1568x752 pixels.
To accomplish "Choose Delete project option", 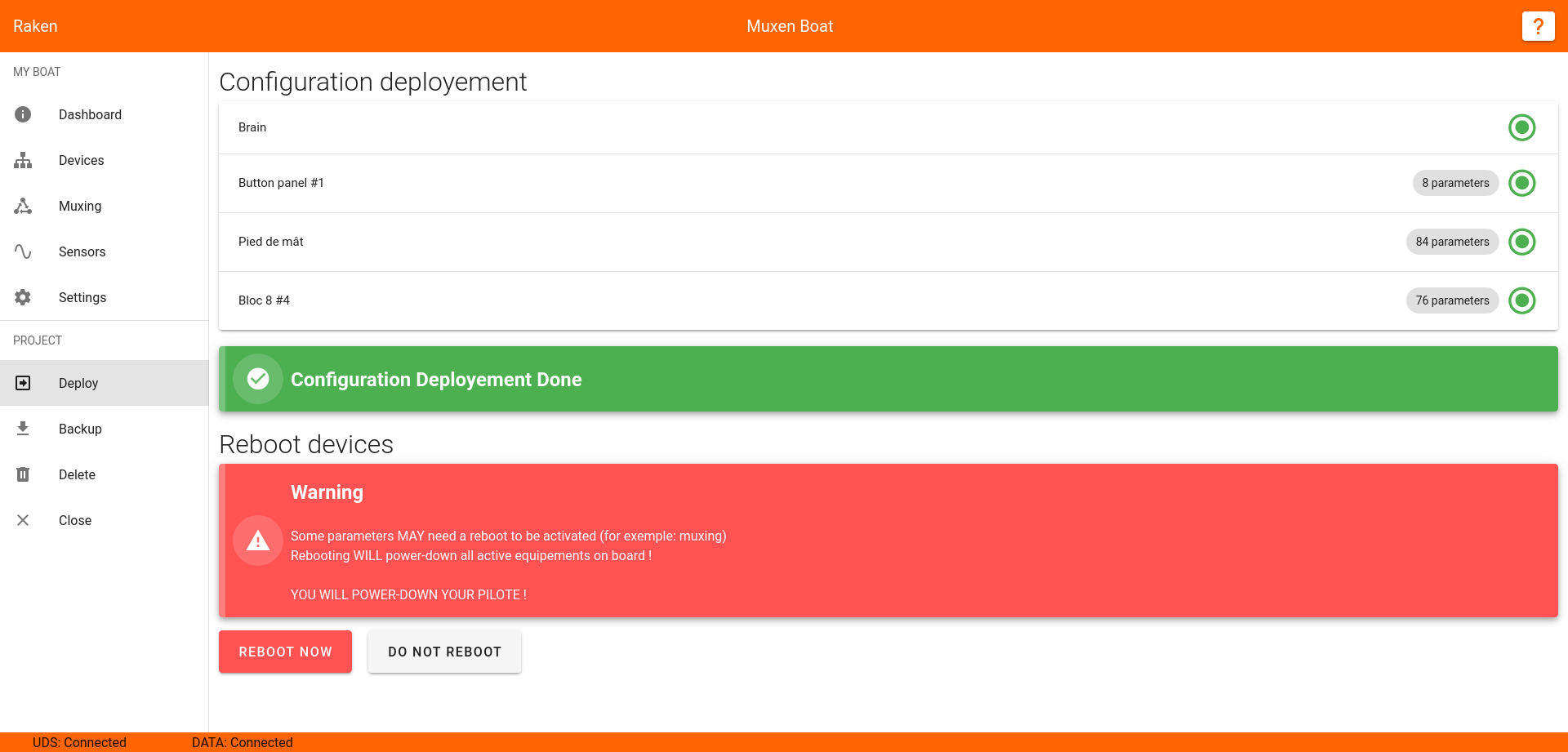I will pos(105,474).
